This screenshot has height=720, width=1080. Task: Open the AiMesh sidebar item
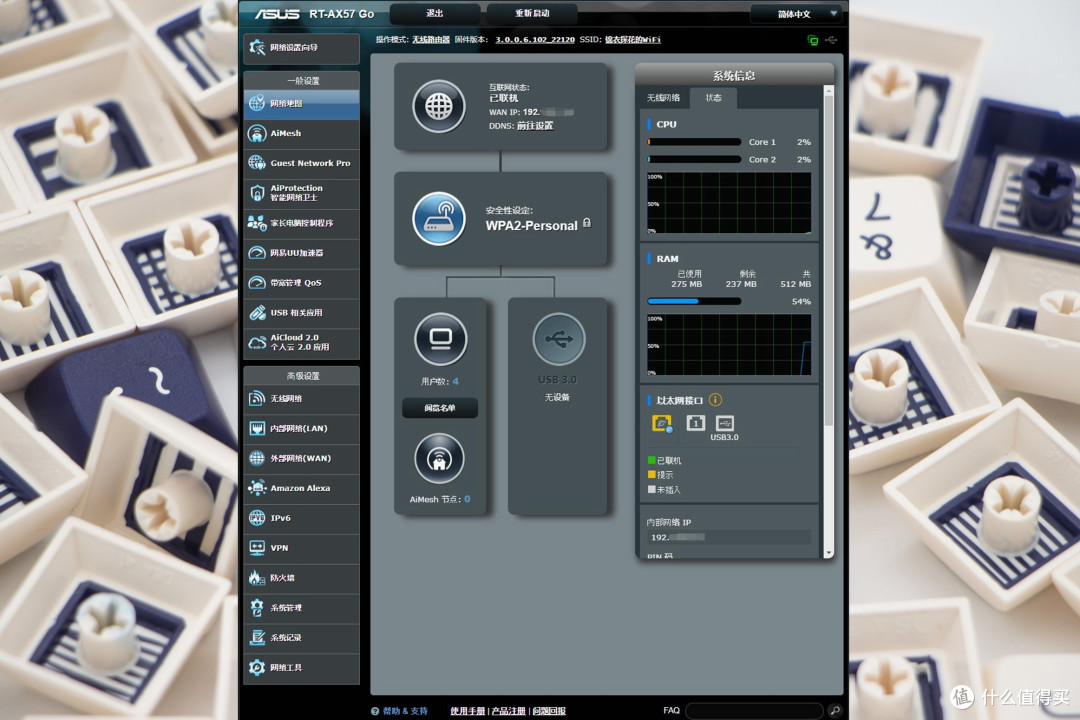[301, 133]
